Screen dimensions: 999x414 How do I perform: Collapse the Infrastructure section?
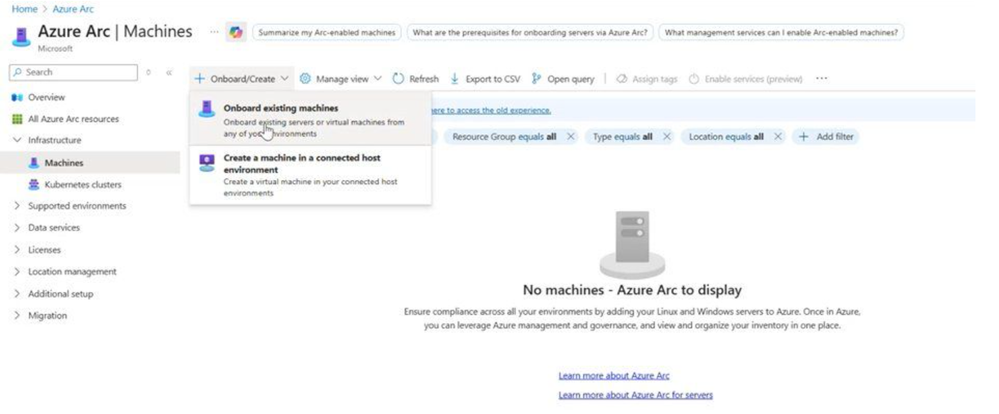17,140
